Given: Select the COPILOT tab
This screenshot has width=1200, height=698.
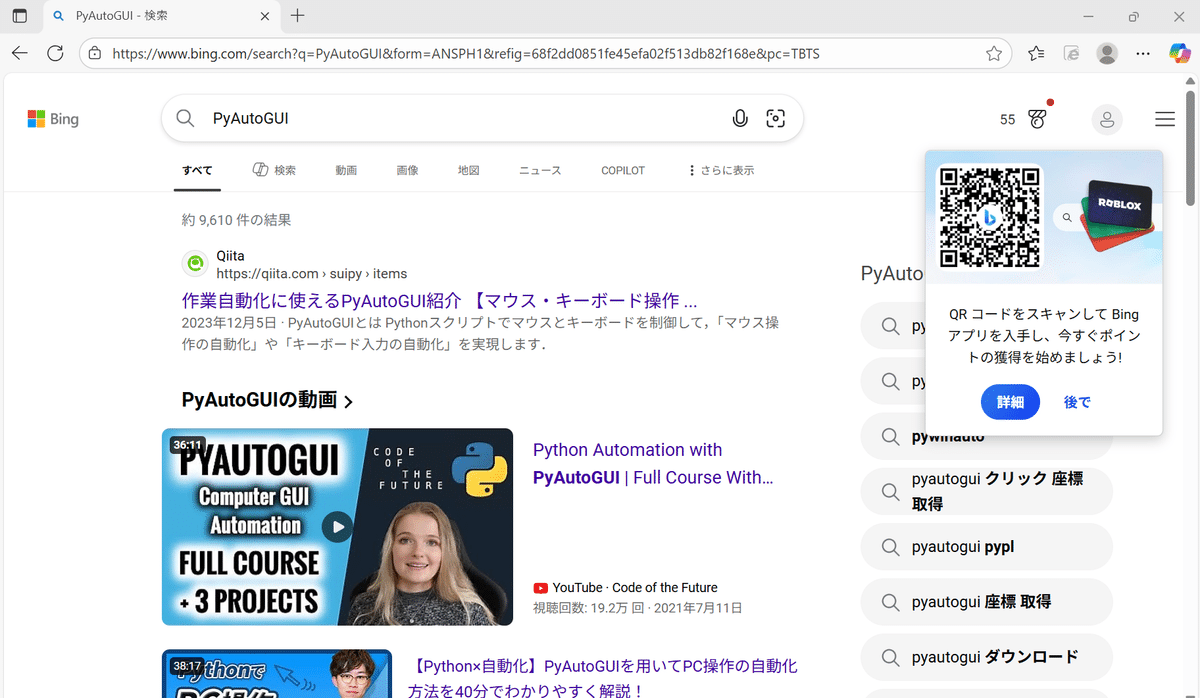Looking at the screenshot, I should [622, 170].
